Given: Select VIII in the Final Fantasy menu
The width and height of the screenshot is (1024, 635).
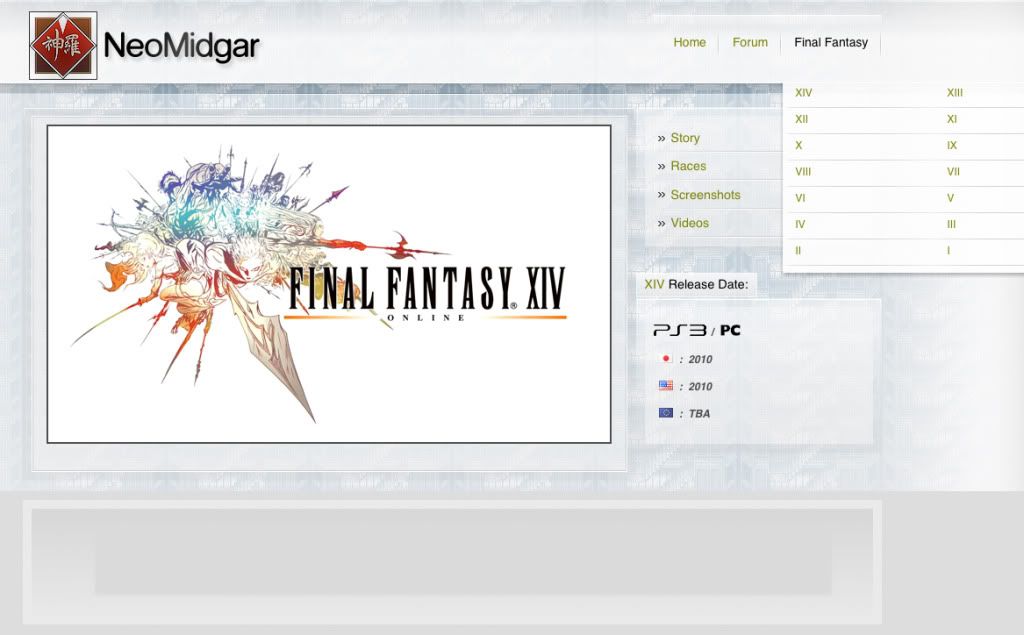Looking at the screenshot, I should pyautogui.click(x=803, y=172).
